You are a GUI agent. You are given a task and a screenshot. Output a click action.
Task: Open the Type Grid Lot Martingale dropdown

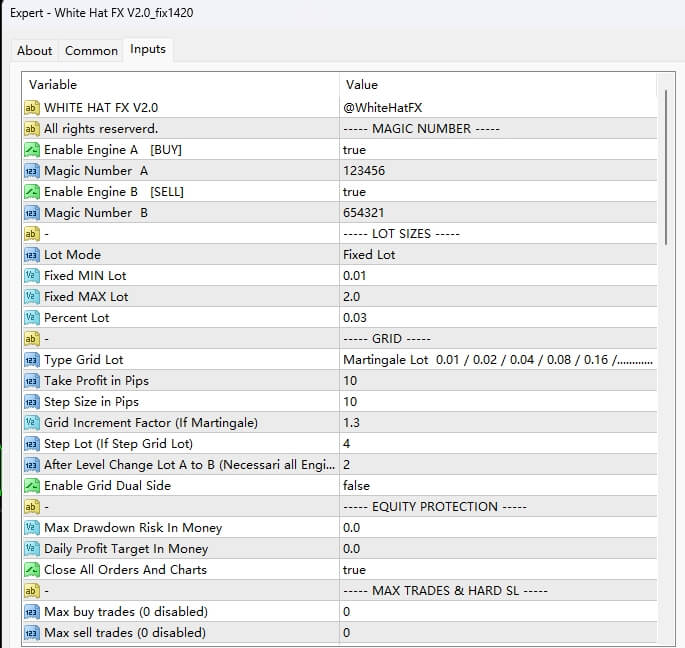click(x=498, y=360)
